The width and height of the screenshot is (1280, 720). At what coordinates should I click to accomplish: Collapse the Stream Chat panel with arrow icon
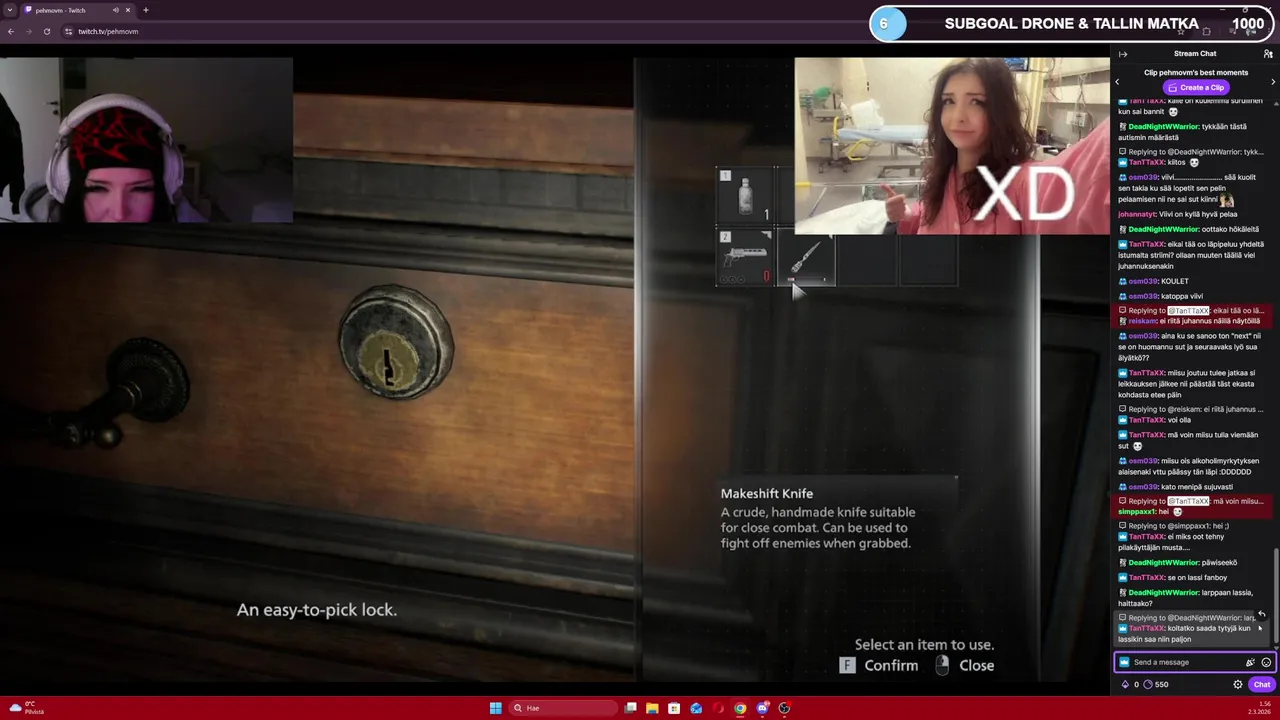pos(1123,54)
